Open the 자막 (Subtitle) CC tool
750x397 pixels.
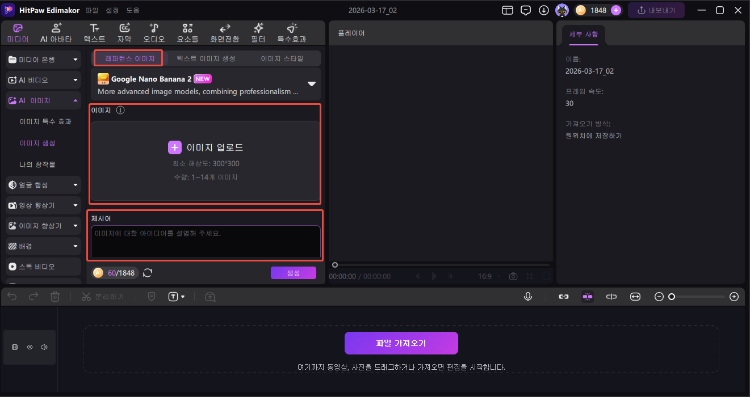click(124, 33)
